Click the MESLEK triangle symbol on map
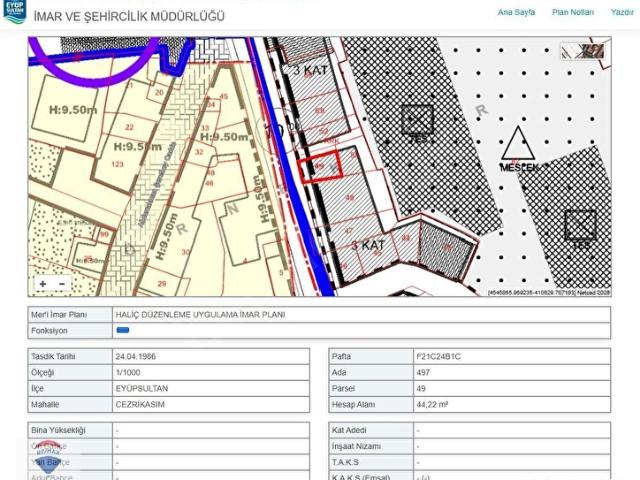Viewport: 640px width, 480px height. tap(518, 143)
